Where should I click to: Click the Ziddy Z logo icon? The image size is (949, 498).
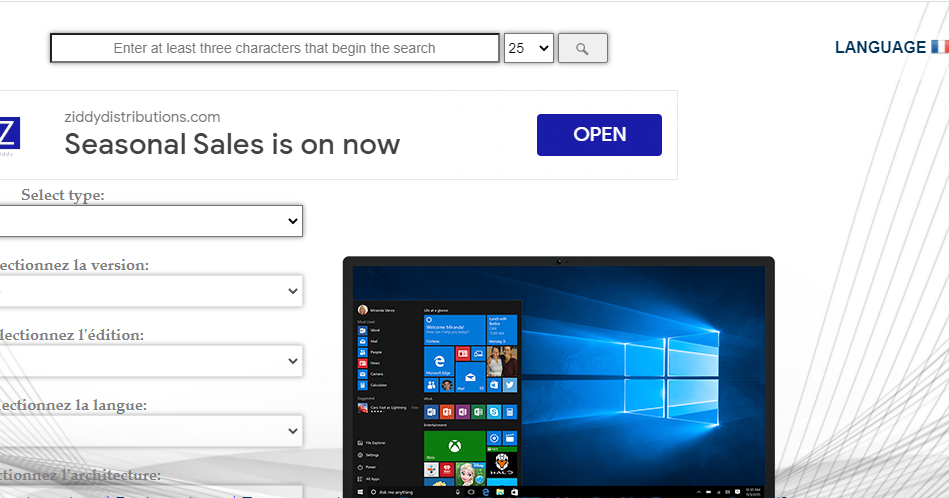point(9,133)
